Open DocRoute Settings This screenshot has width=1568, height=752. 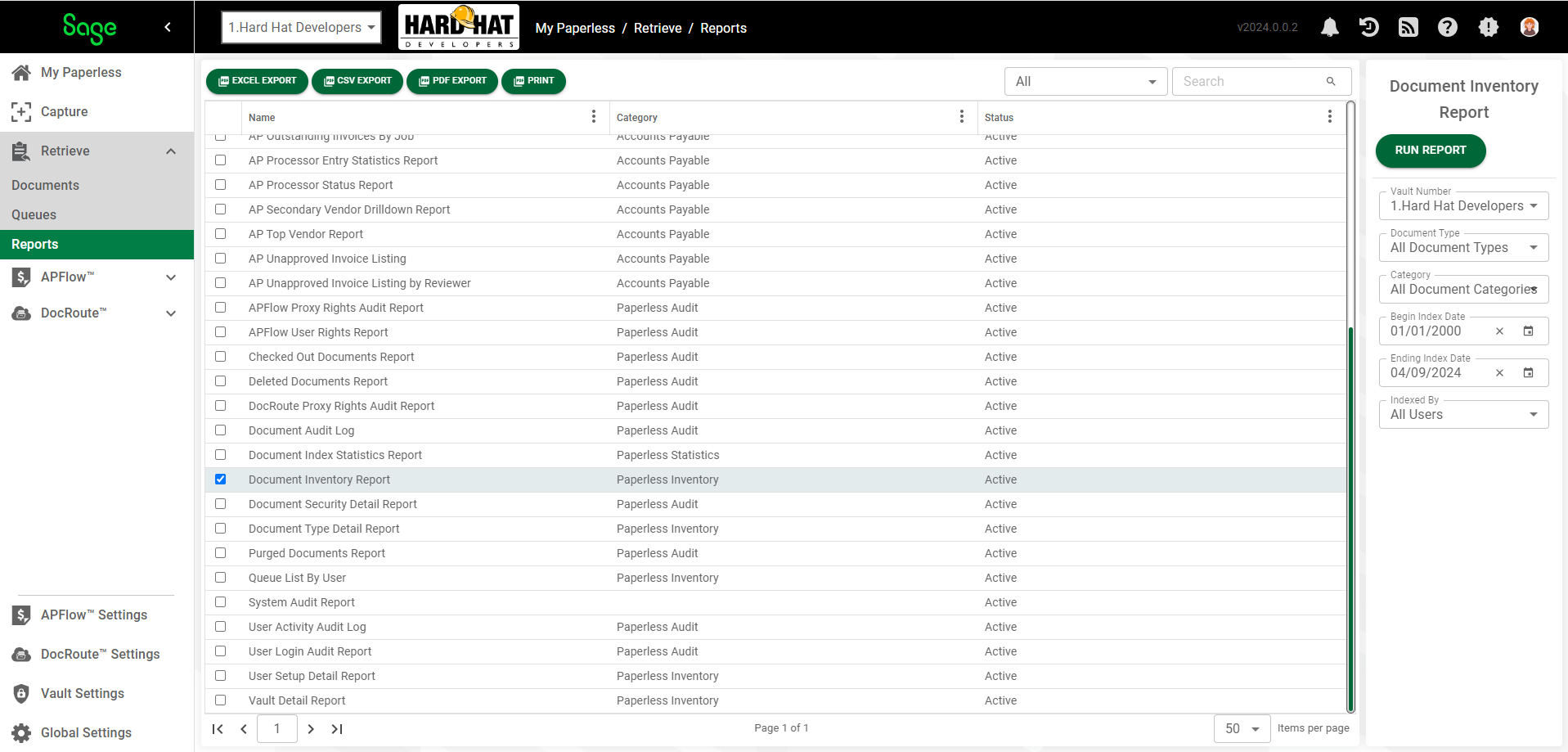(x=100, y=654)
